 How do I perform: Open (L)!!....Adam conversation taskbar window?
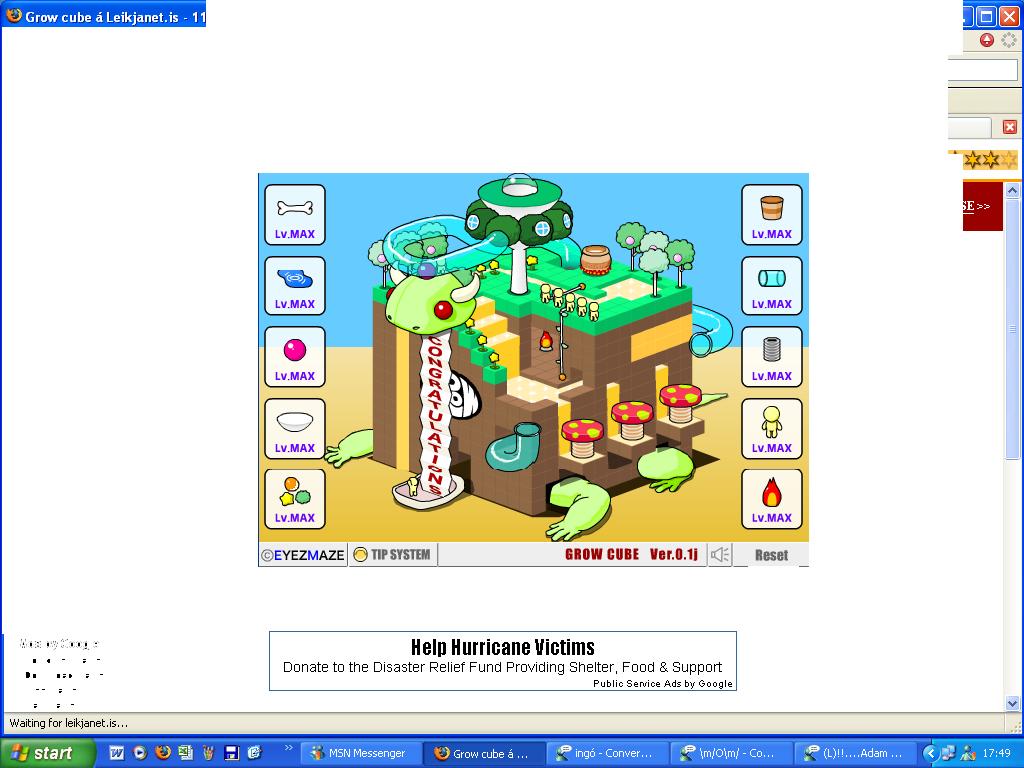pos(856,753)
